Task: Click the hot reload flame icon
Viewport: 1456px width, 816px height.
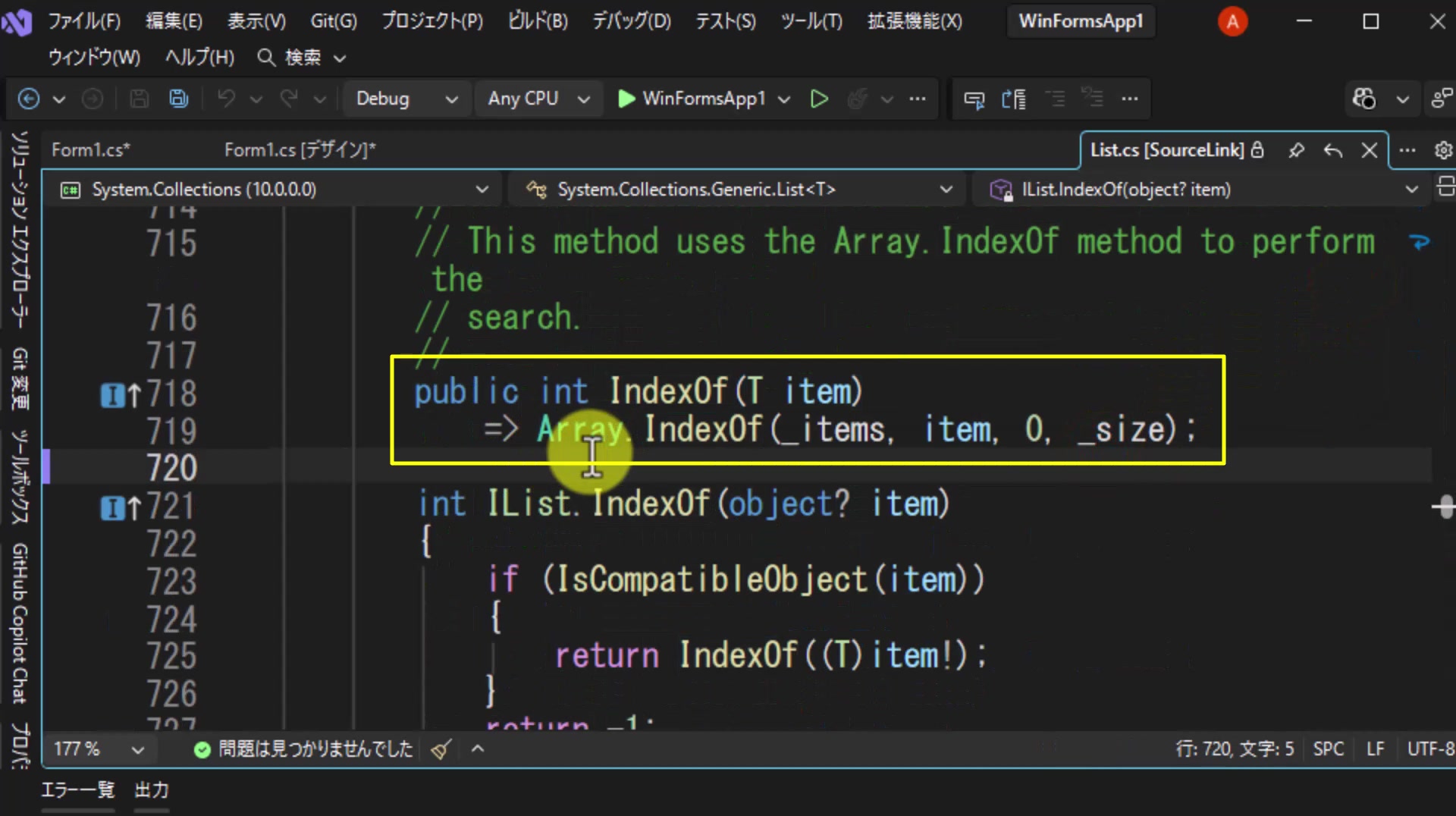Action: click(858, 99)
